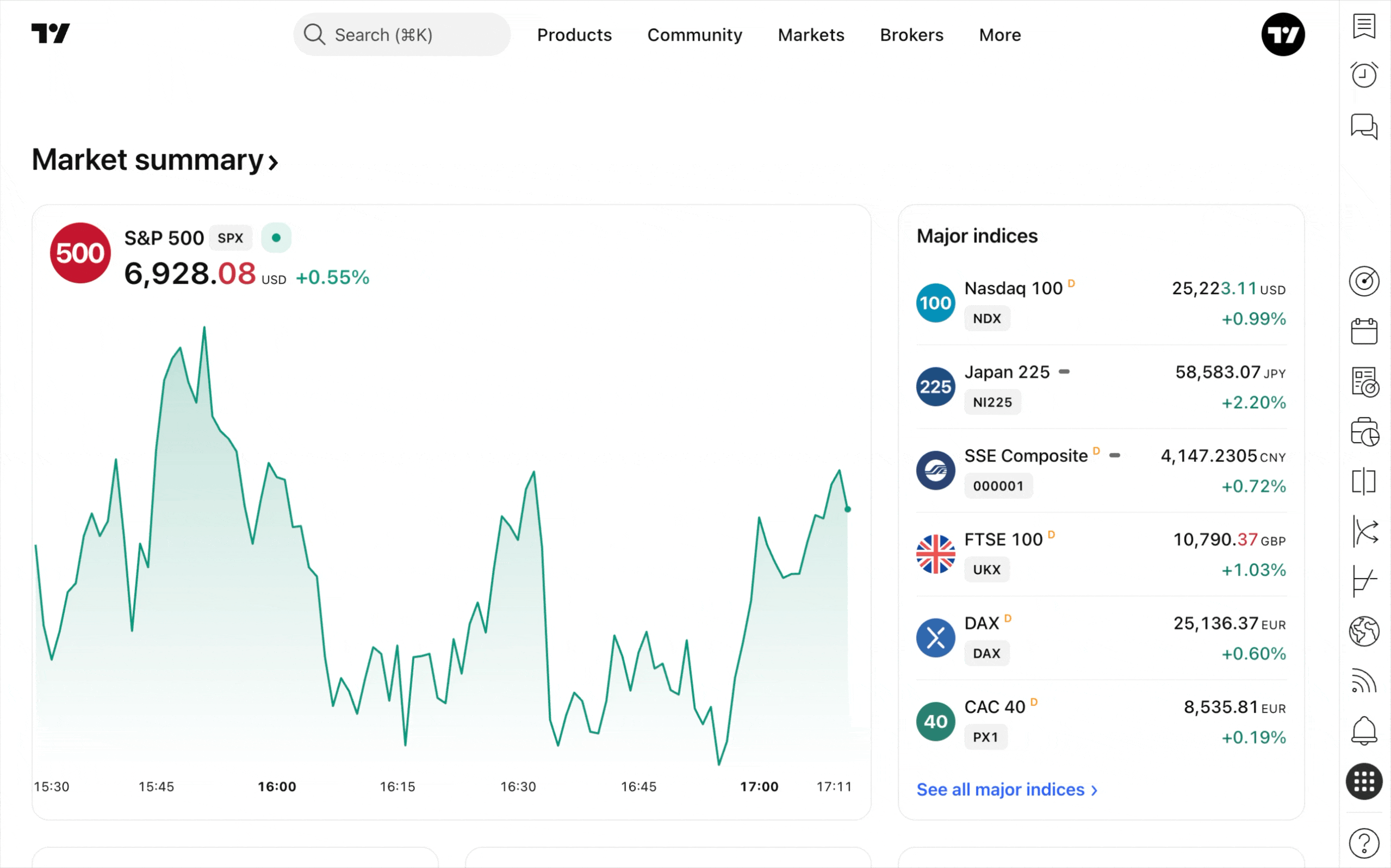
Task: Click the Search field
Action: [402, 35]
